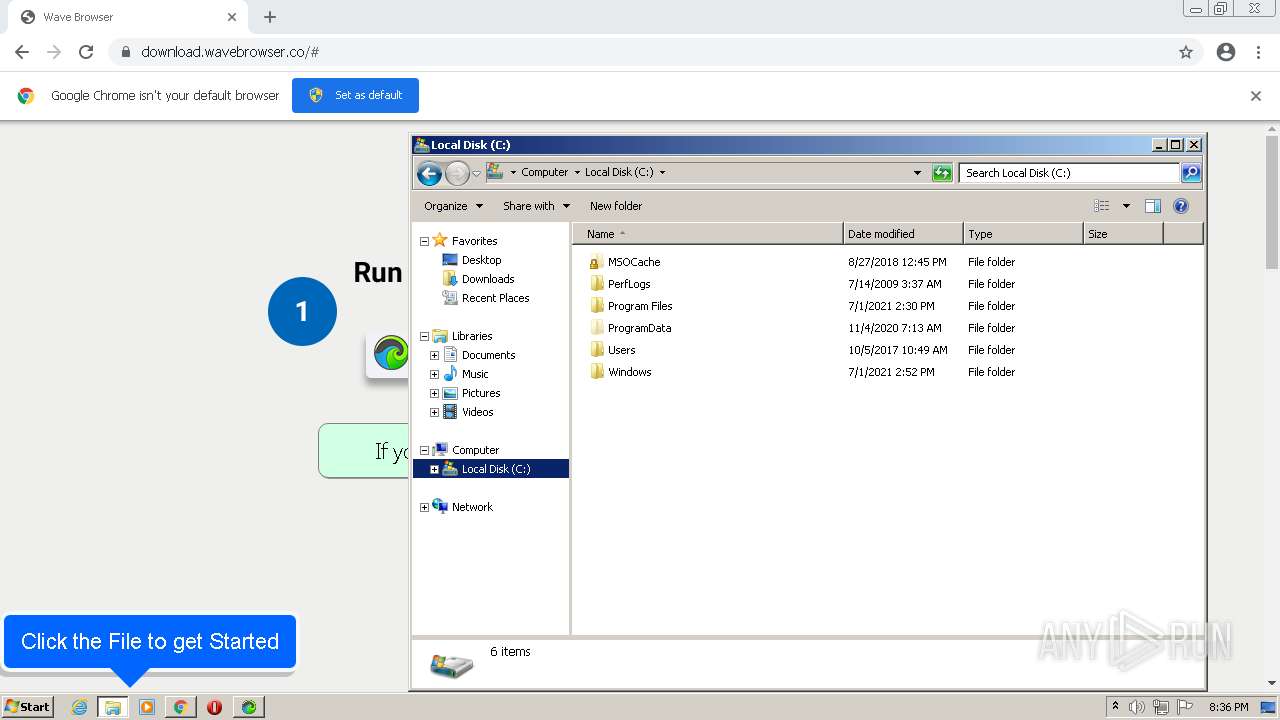Open Chrome three-dot menu
The image size is (1280, 720).
pos(1258,52)
